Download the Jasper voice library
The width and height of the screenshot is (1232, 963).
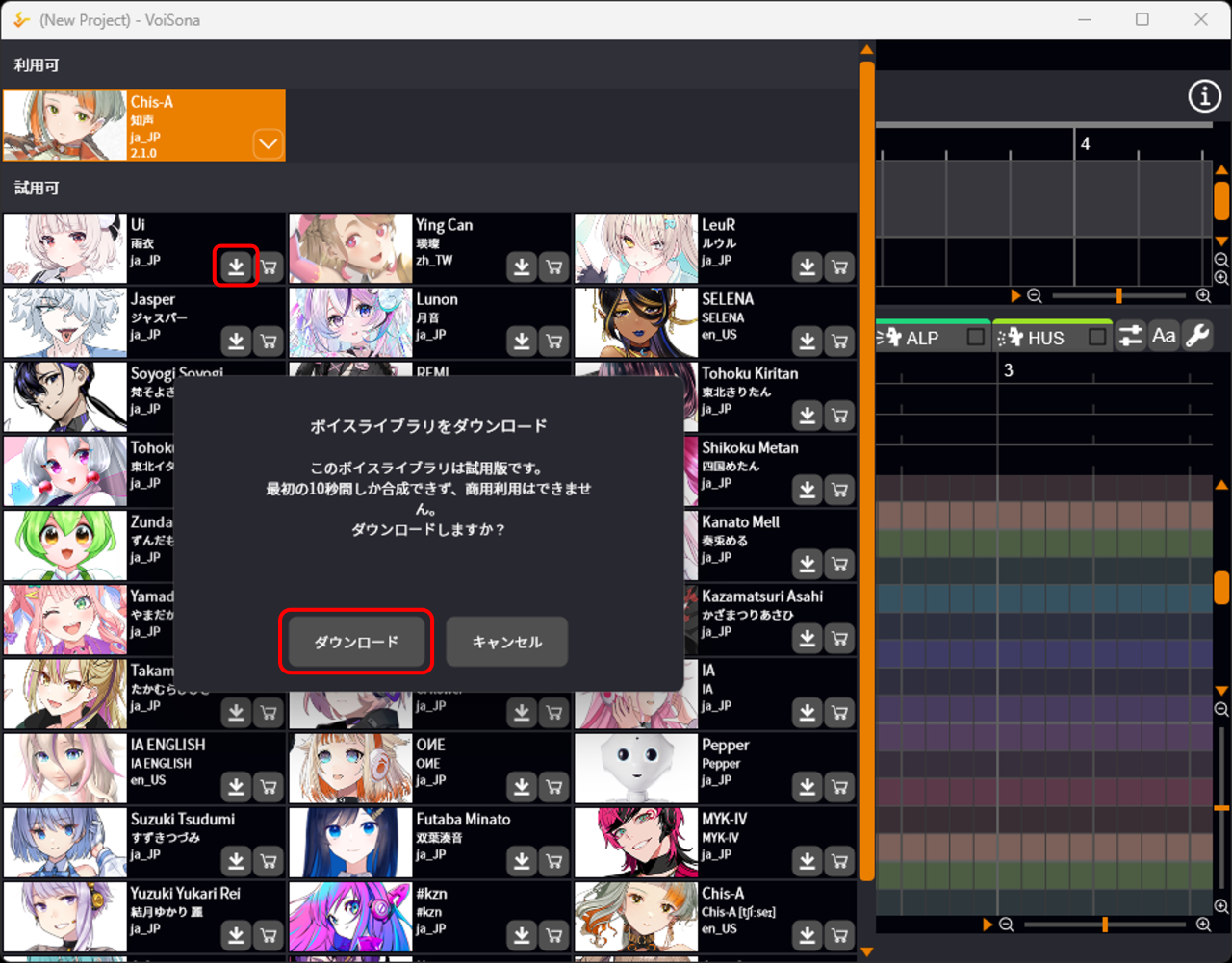coord(236,341)
